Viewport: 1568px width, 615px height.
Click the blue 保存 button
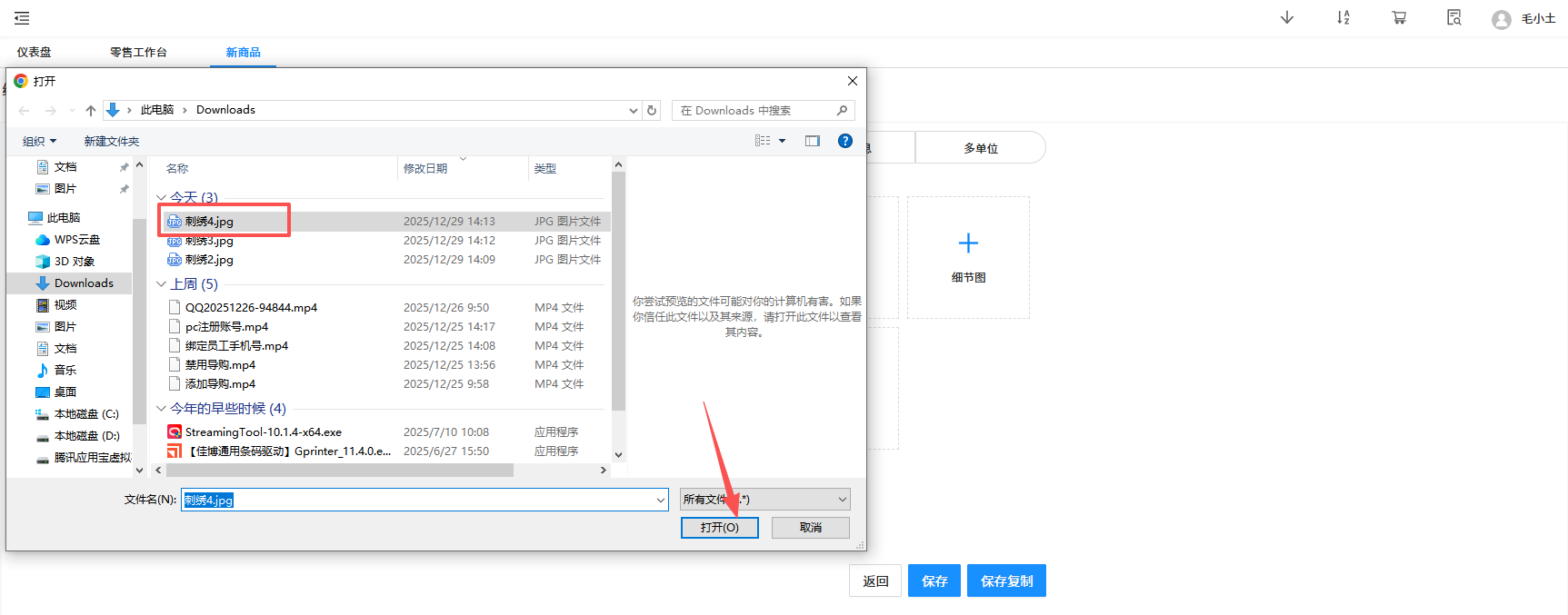tap(934, 581)
